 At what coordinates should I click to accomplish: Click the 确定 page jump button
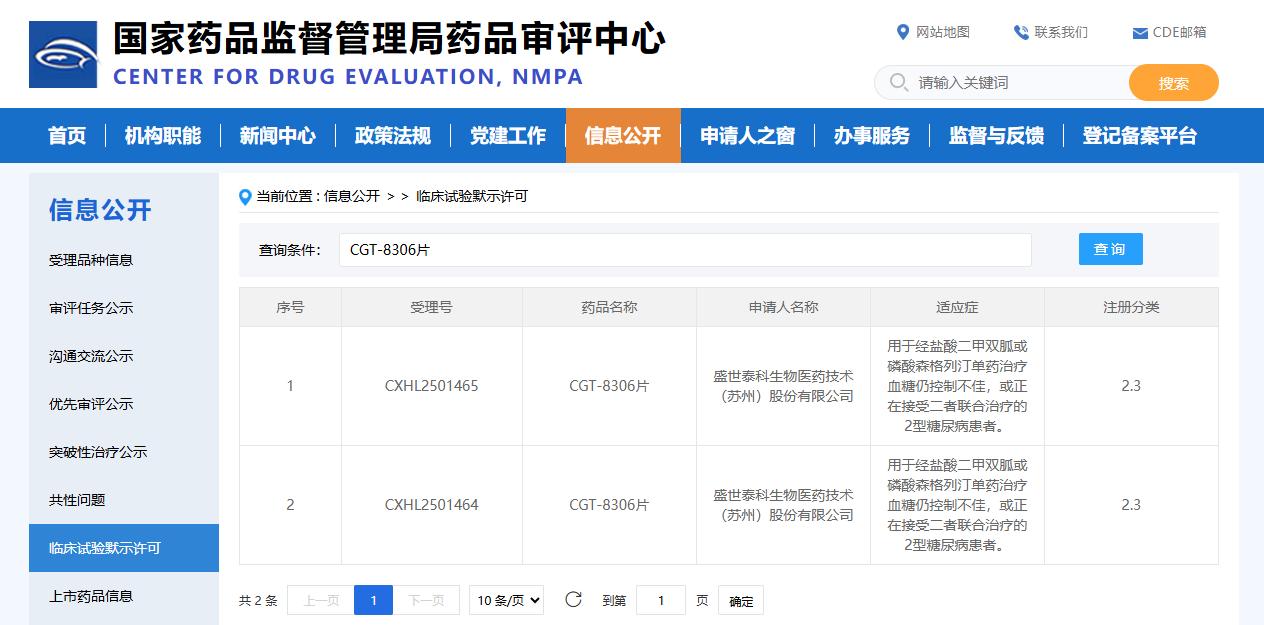[x=741, y=601]
